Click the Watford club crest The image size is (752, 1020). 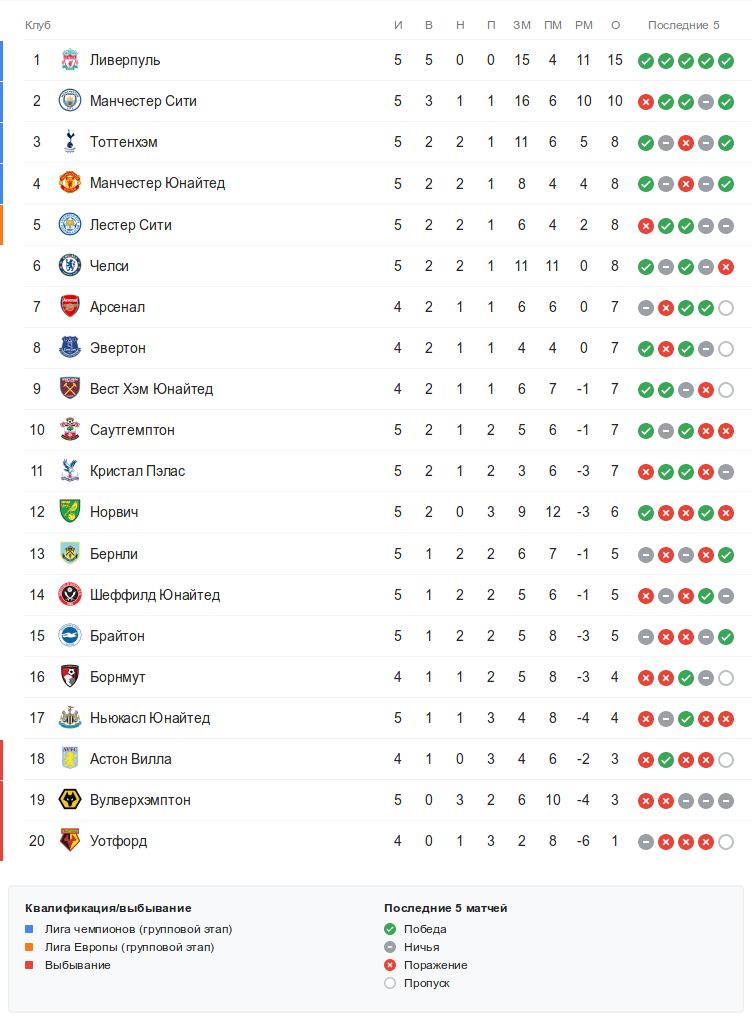69,840
